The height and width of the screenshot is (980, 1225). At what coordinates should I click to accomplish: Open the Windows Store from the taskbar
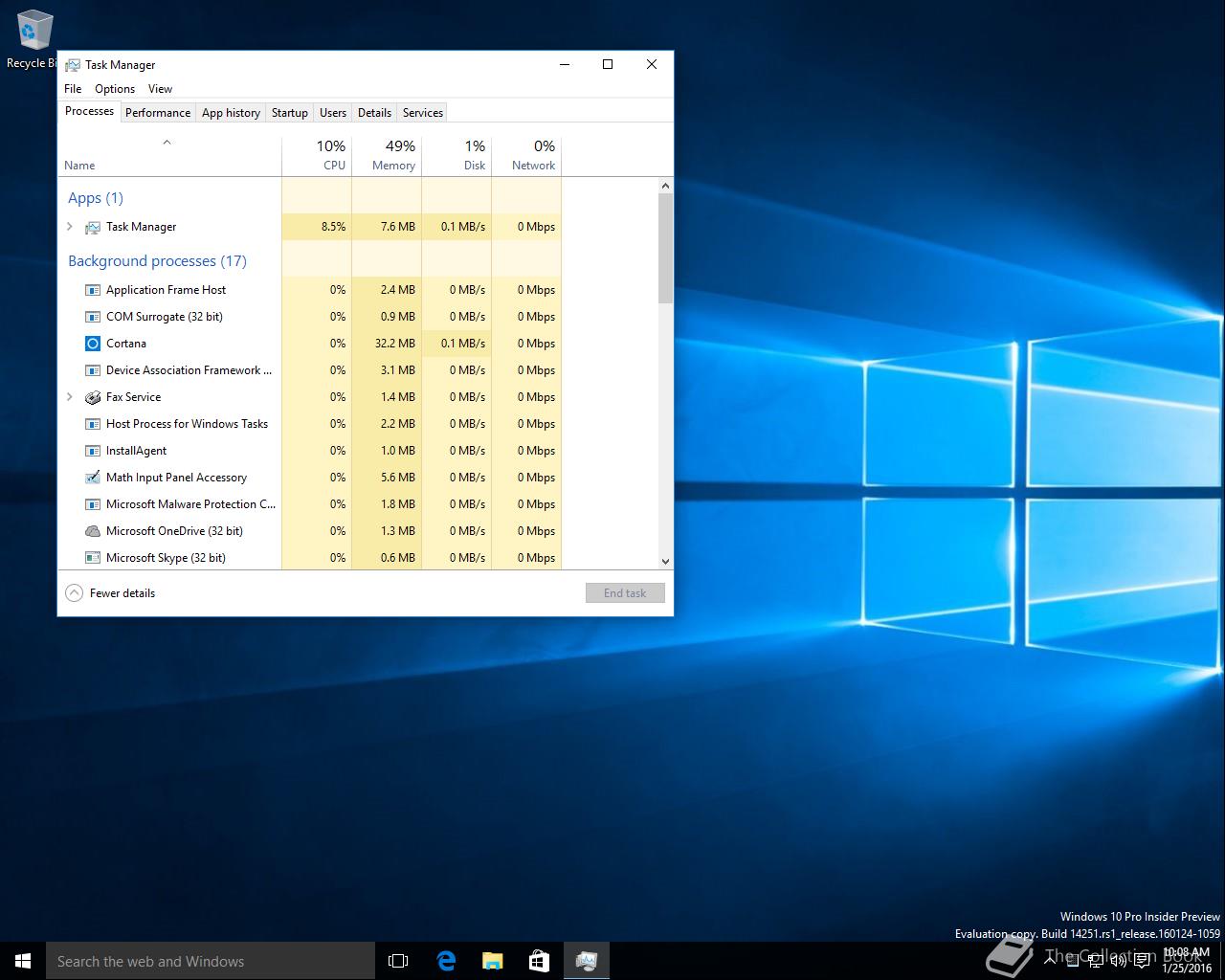tap(540, 961)
